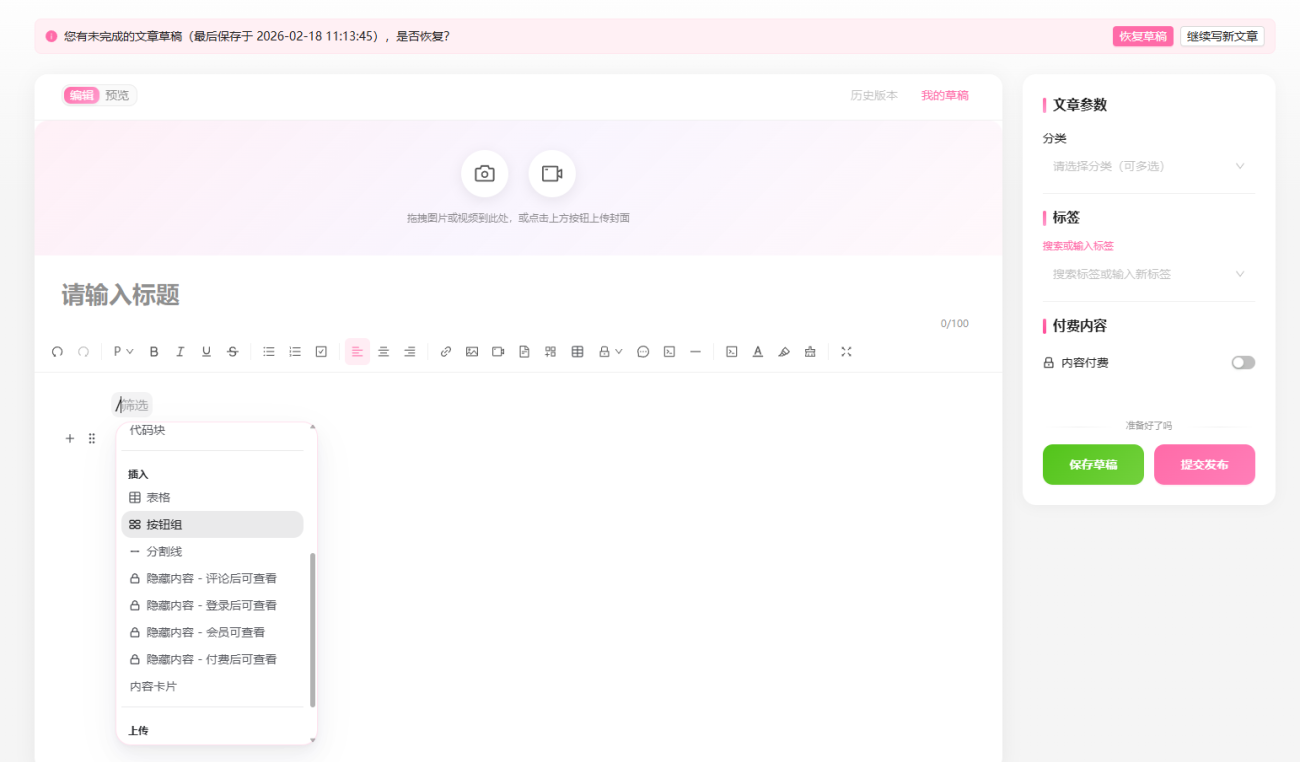Click the fullscreen icon in the toolbar
This screenshot has width=1300, height=762.
click(x=846, y=352)
